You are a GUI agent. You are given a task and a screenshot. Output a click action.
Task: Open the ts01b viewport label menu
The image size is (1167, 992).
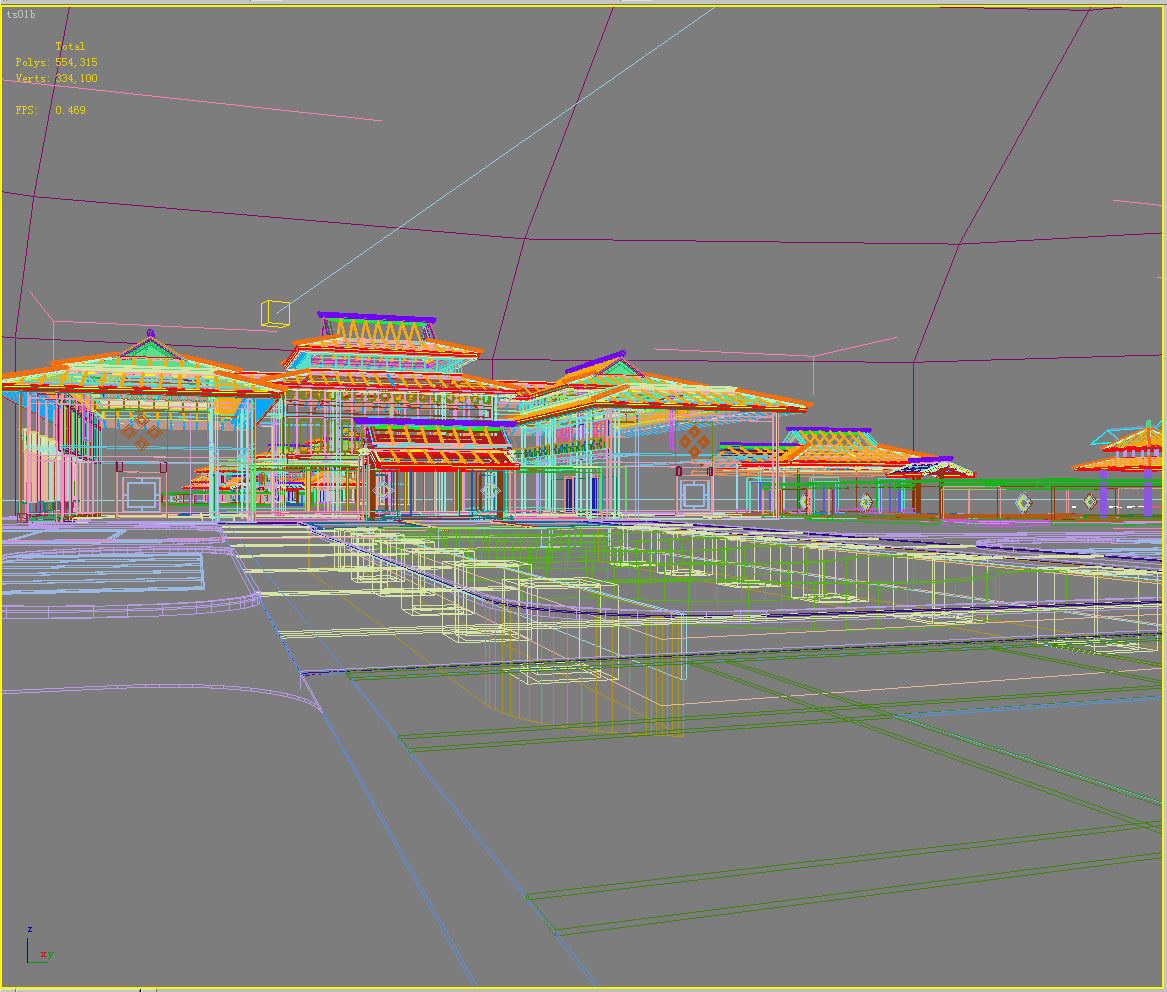pos(21,14)
